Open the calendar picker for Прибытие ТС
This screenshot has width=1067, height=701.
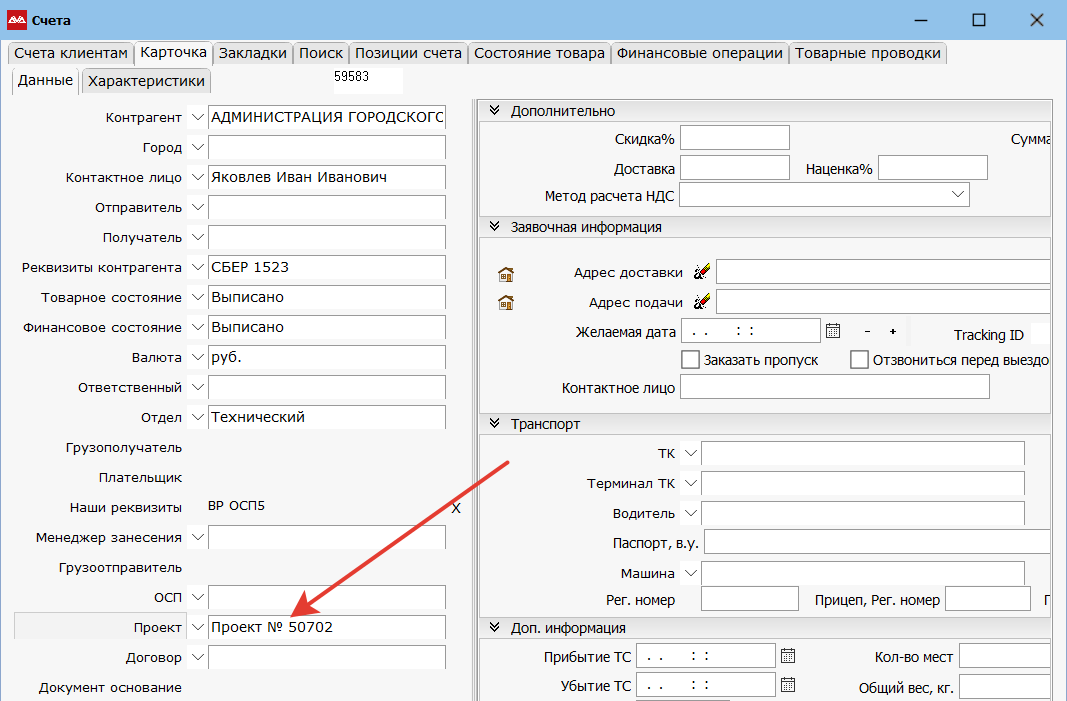point(788,656)
